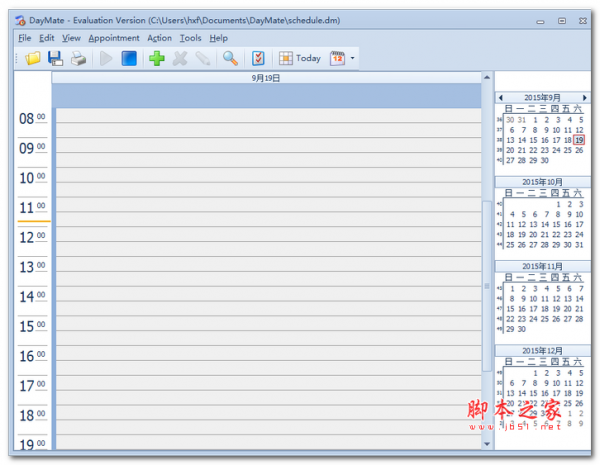Click the 15 00 hour label
The width and height of the screenshot is (600, 465).
(33, 326)
